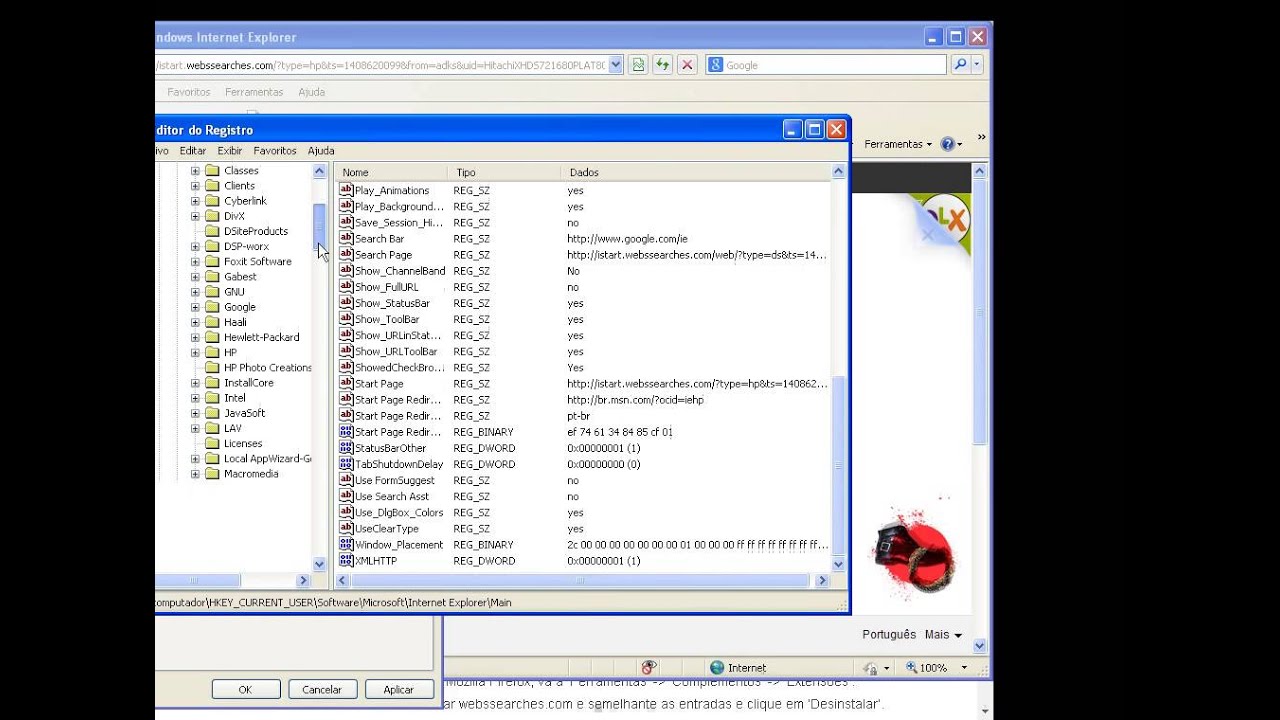Select the HP Photo Creations key
The image size is (1280, 720).
pyautogui.click(x=268, y=368)
